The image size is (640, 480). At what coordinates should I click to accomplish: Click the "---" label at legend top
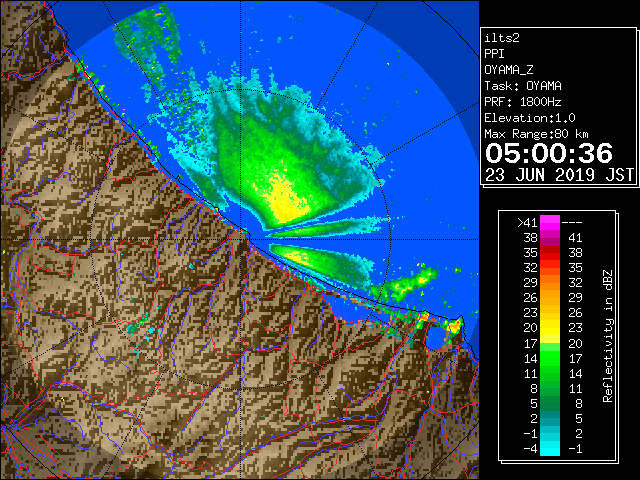572,222
